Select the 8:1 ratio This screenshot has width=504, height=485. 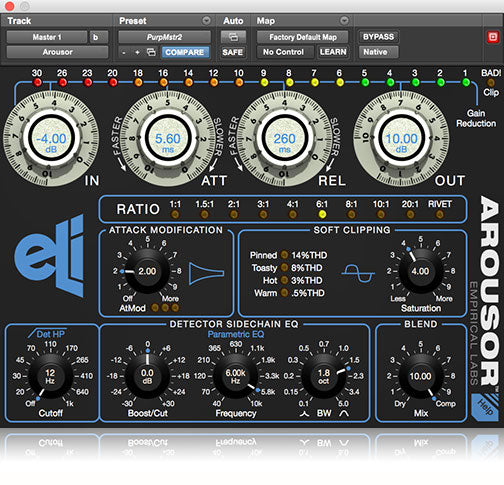click(x=351, y=214)
